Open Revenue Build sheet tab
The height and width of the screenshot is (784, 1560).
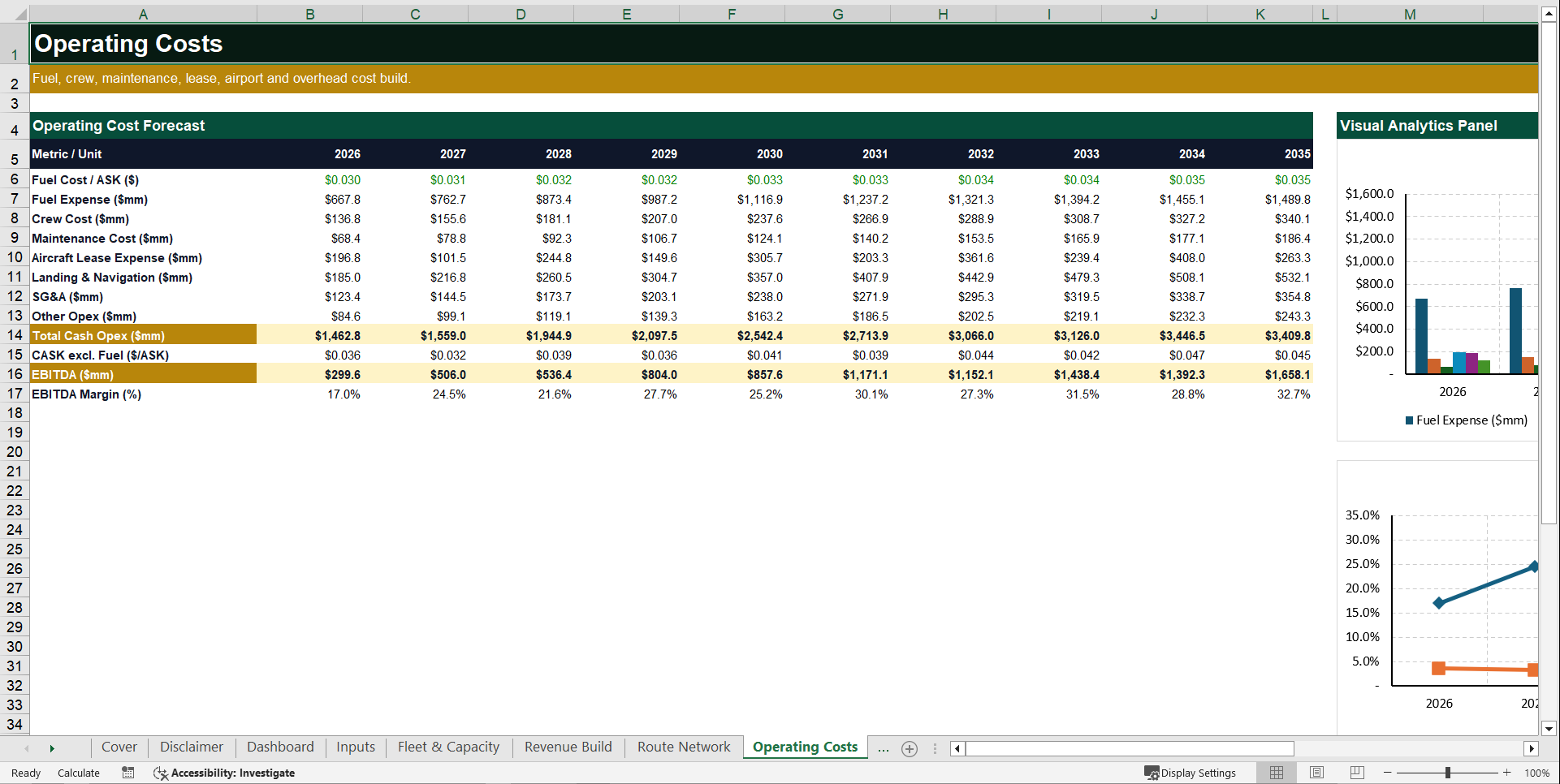click(568, 747)
